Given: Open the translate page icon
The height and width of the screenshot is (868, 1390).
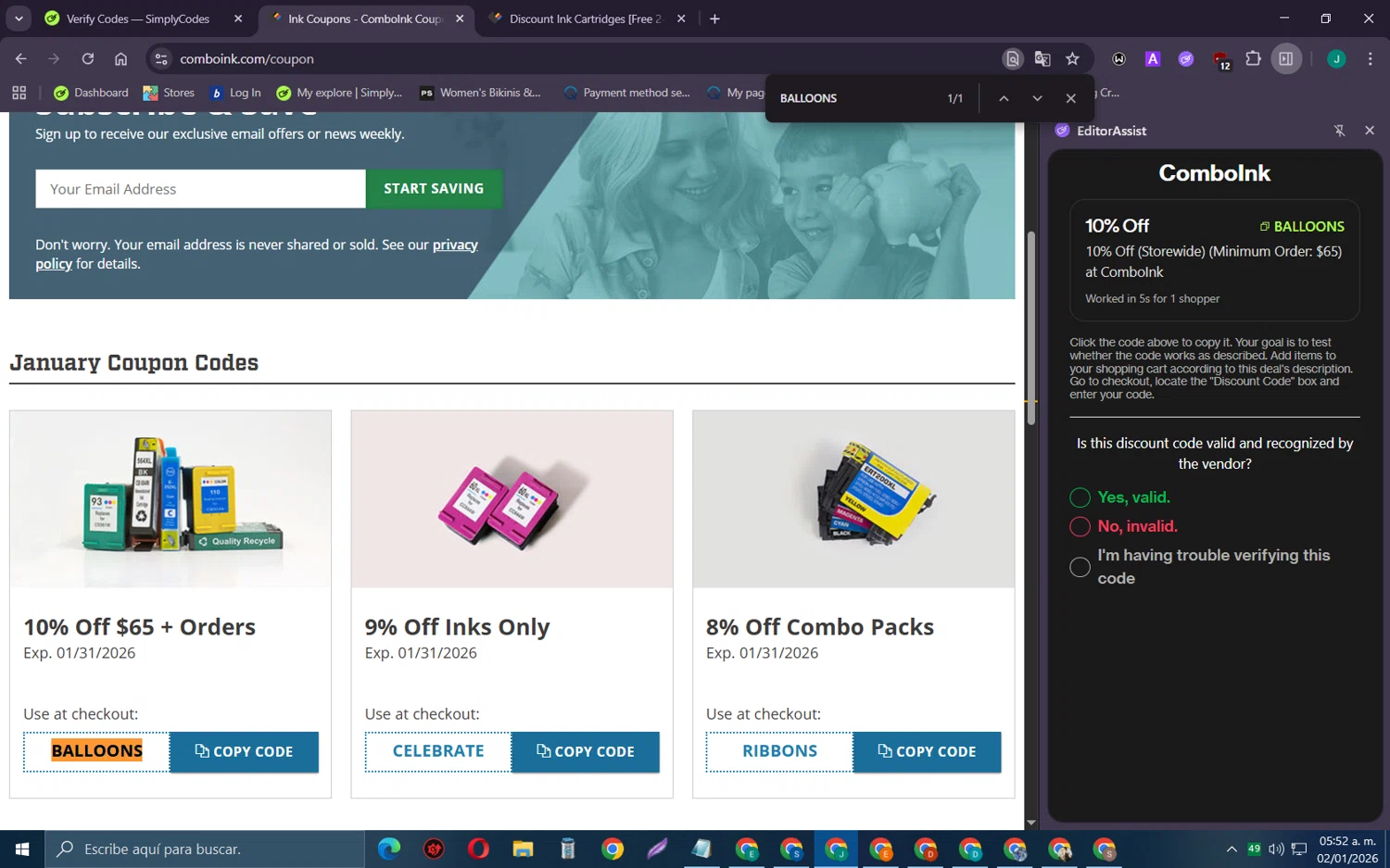Looking at the screenshot, I should coord(1042,58).
